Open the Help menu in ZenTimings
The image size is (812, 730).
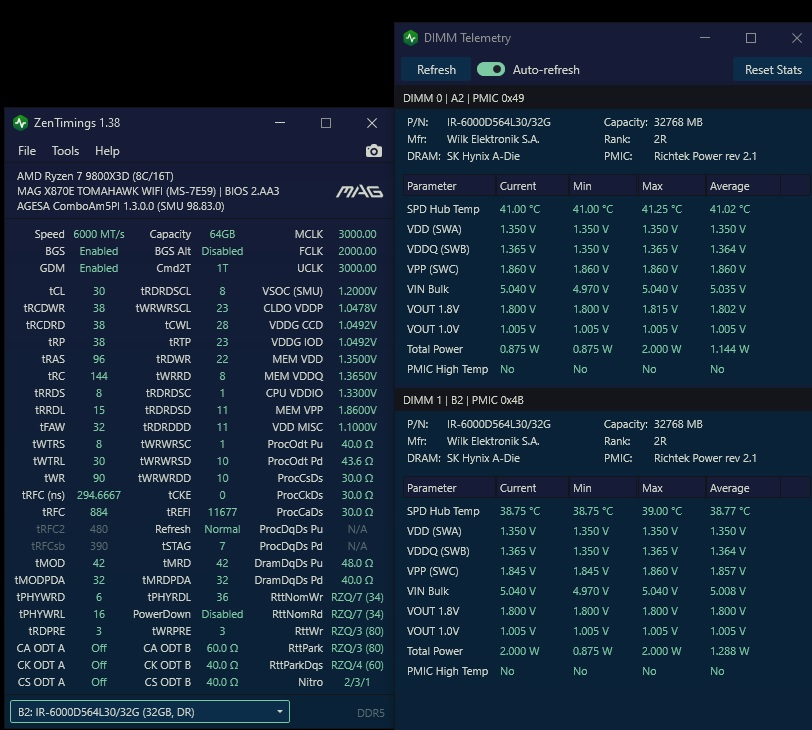tap(107, 151)
